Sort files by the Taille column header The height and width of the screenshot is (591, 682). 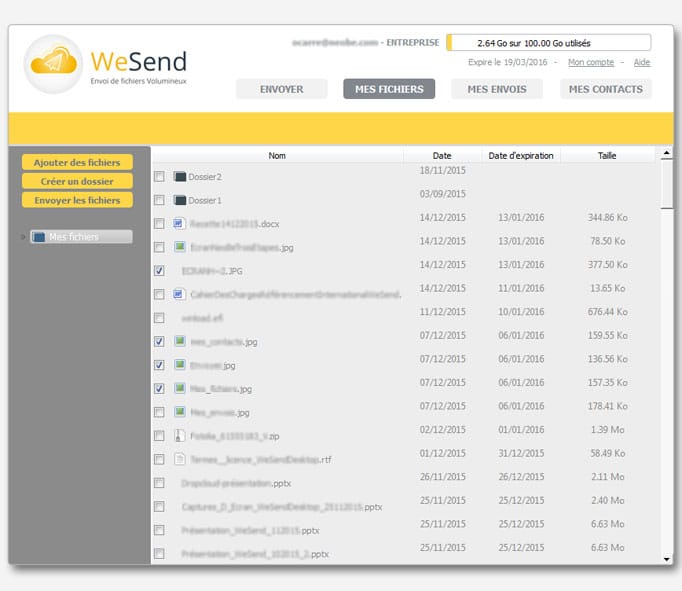point(607,155)
